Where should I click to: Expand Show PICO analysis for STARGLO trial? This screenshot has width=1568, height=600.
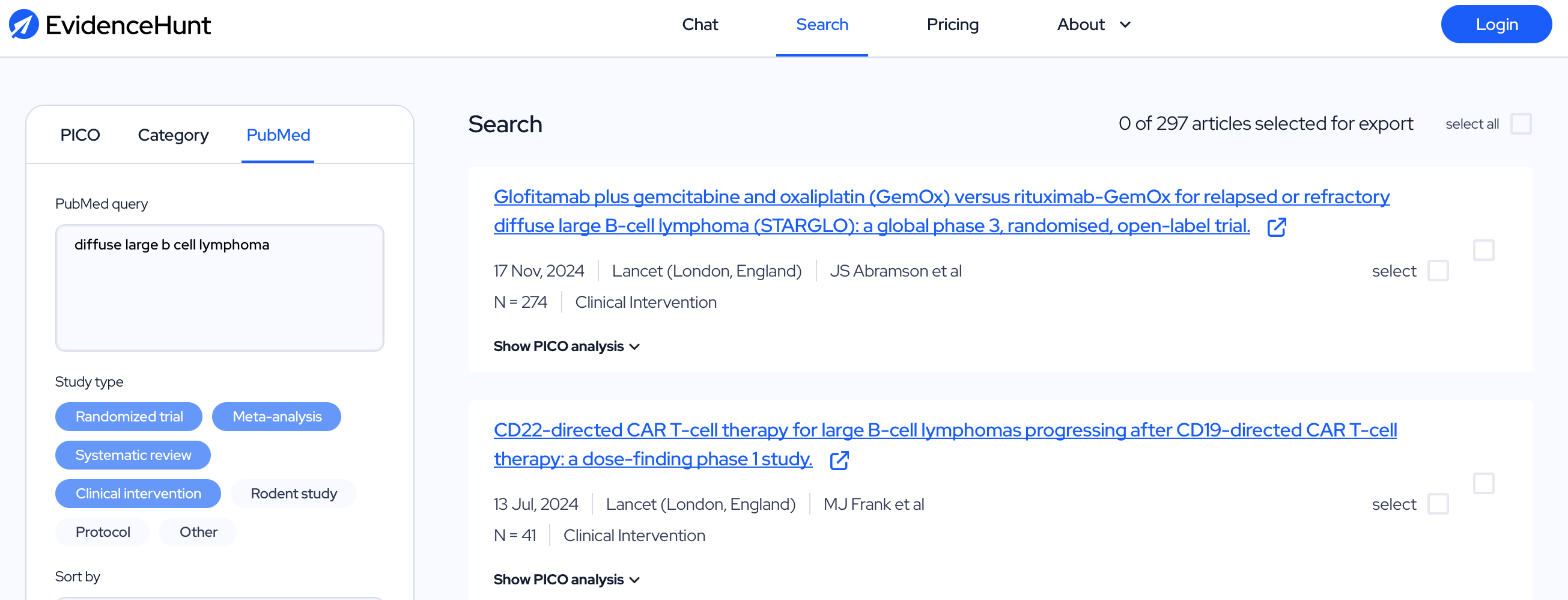click(566, 346)
